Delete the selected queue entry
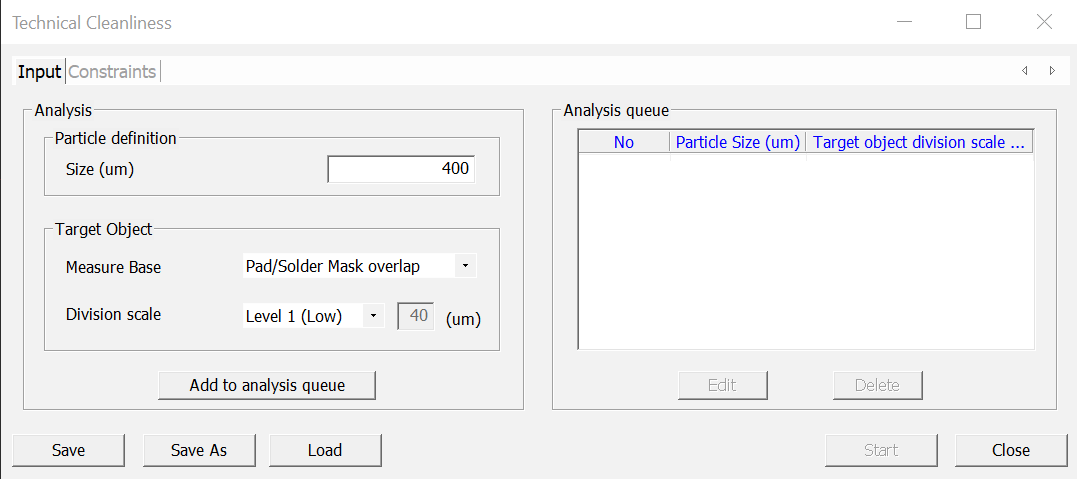The image size is (1077, 479). 877,385
